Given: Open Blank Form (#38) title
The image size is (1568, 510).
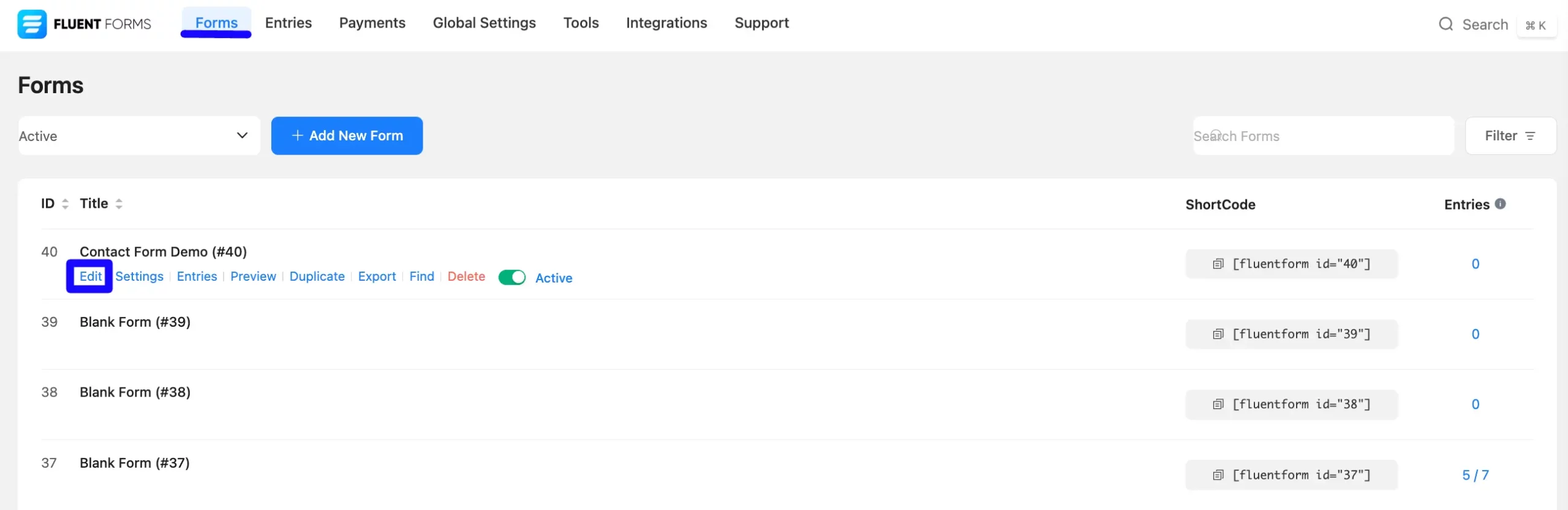Looking at the screenshot, I should (135, 392).
